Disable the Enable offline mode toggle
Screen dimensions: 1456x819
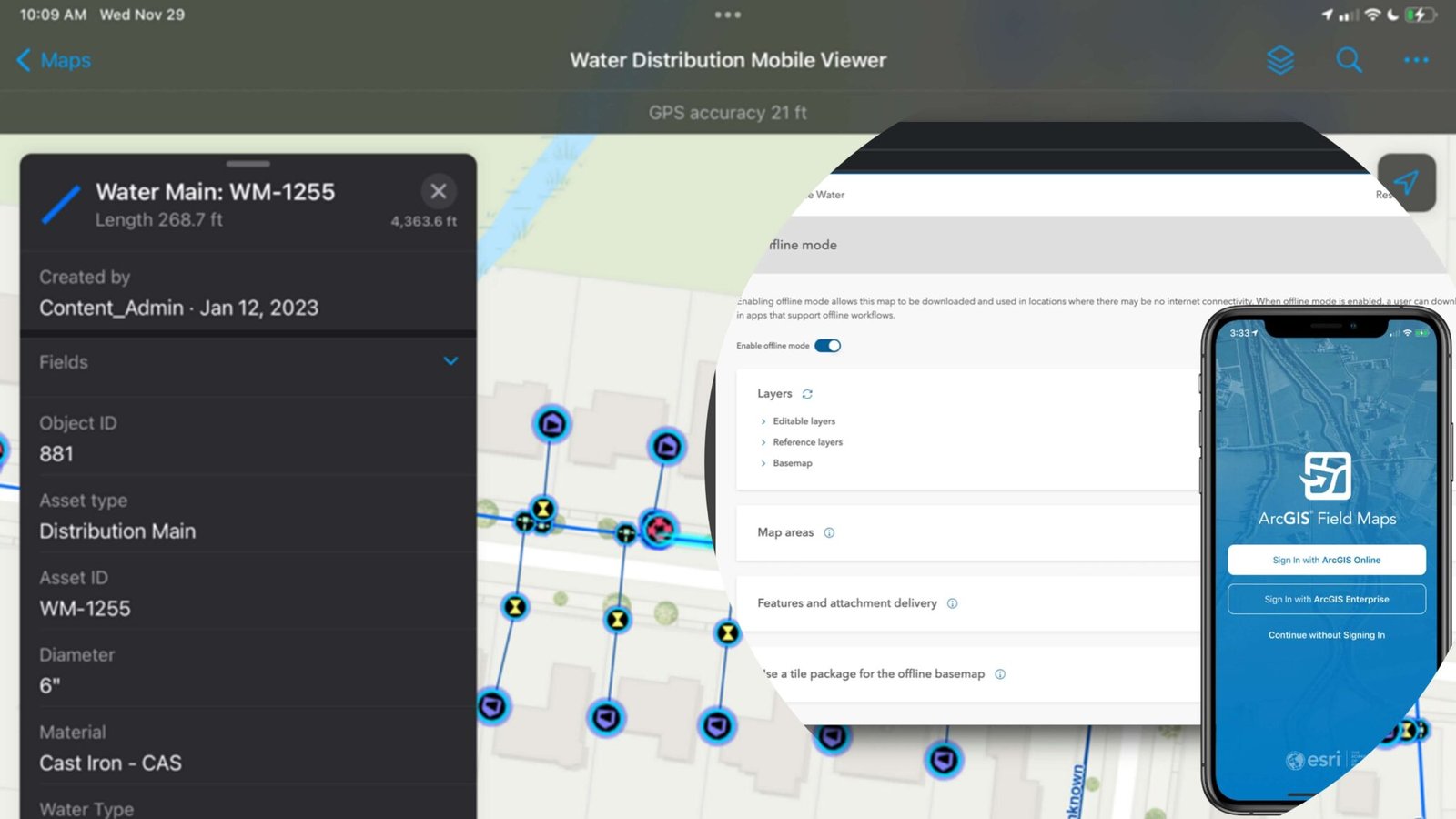[828, 345]
